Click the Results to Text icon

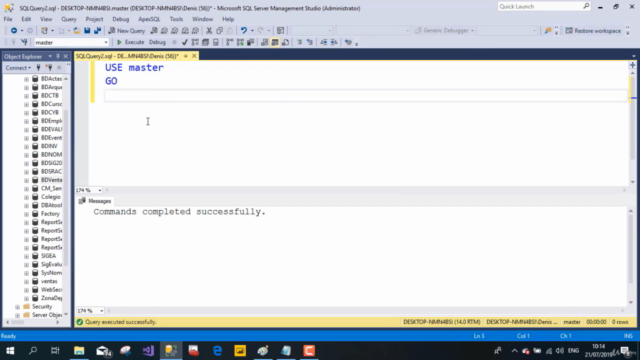pyautogui.click(x=264, y=42)
